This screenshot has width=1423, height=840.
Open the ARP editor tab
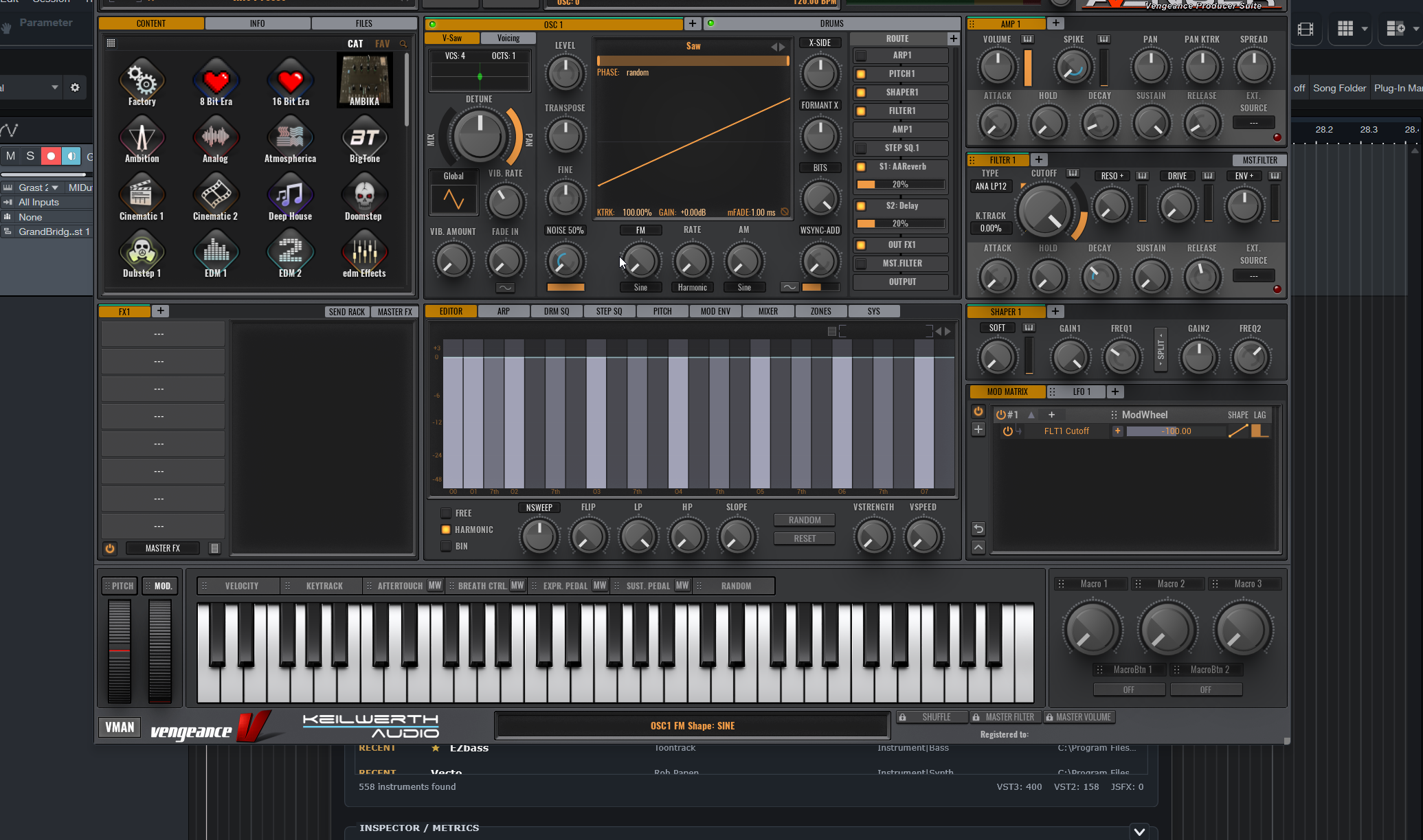pos(504,311)
